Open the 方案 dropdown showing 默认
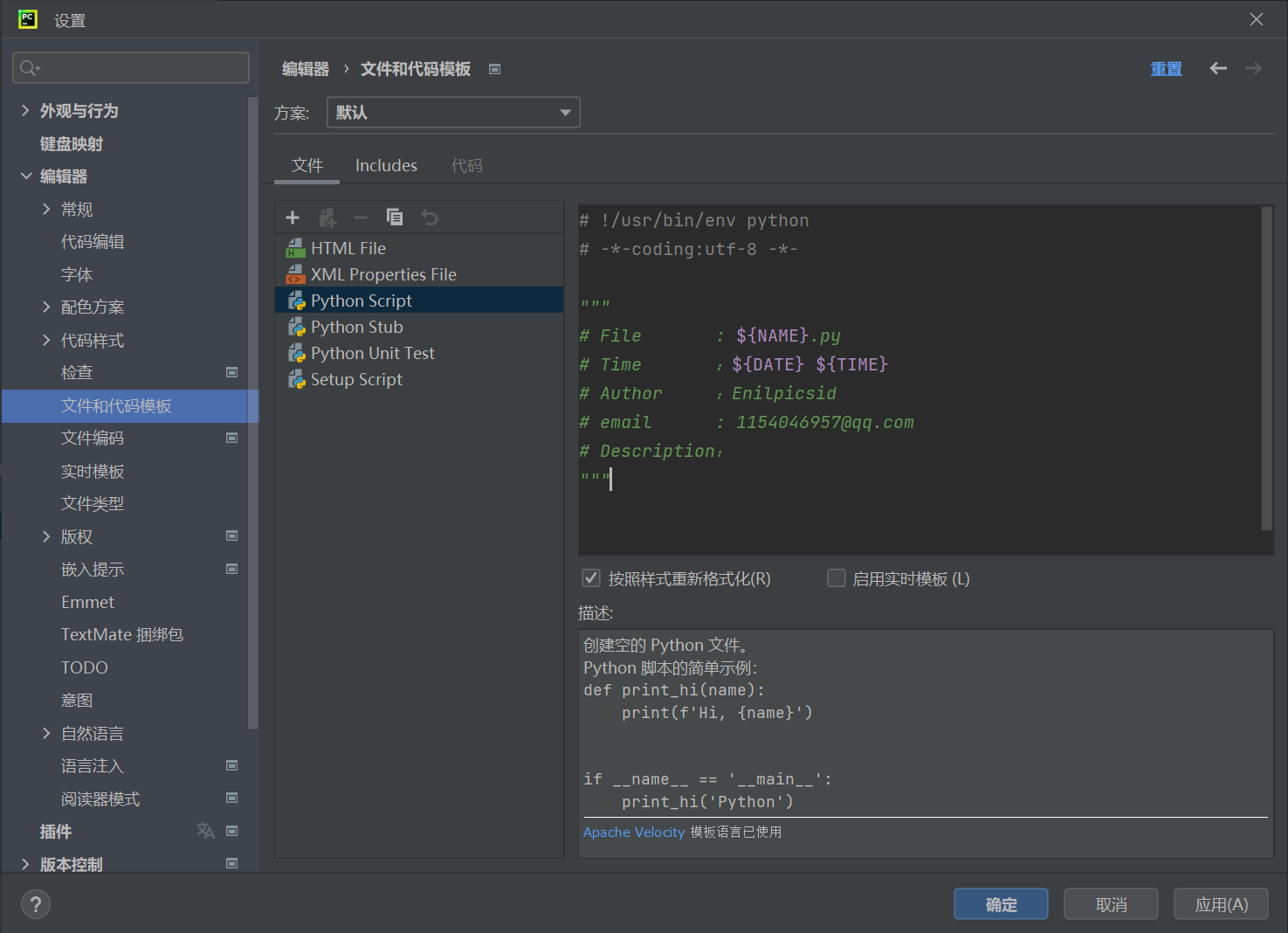Image resolution: width=1288 pixels, height=933 pixels. [x=453, y=113]
